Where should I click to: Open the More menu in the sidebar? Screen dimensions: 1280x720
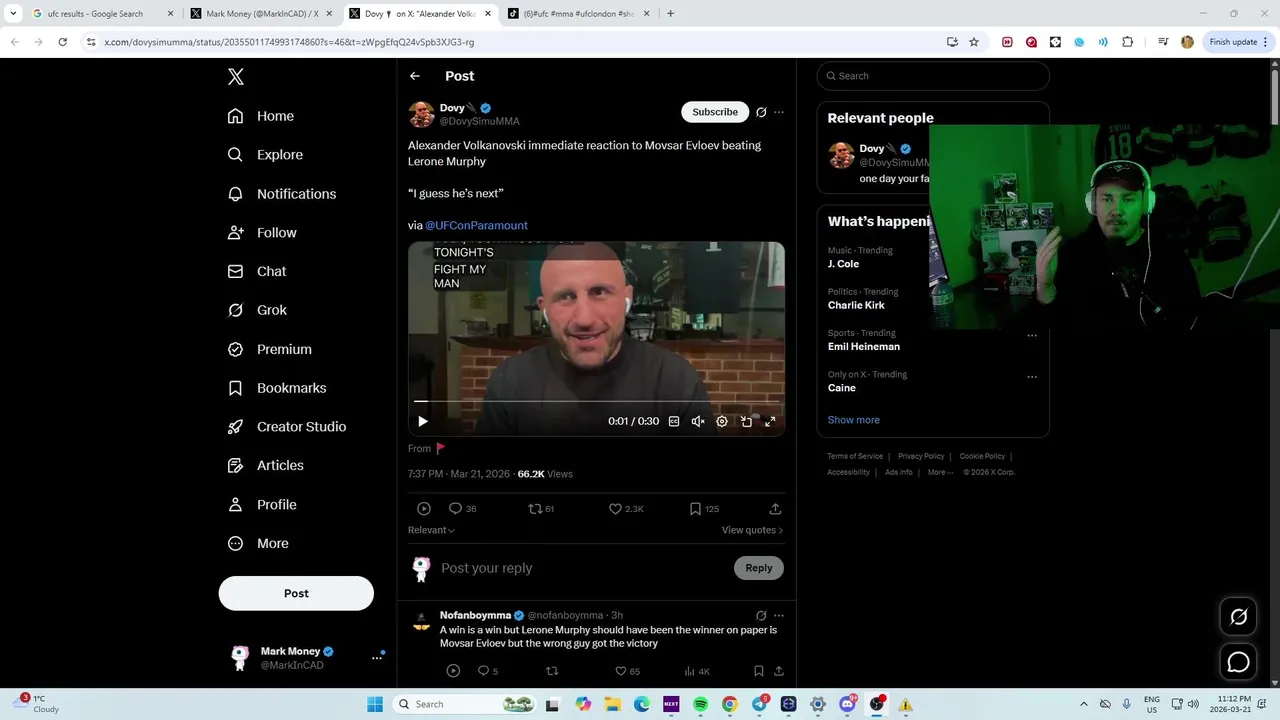coord(258,544)
